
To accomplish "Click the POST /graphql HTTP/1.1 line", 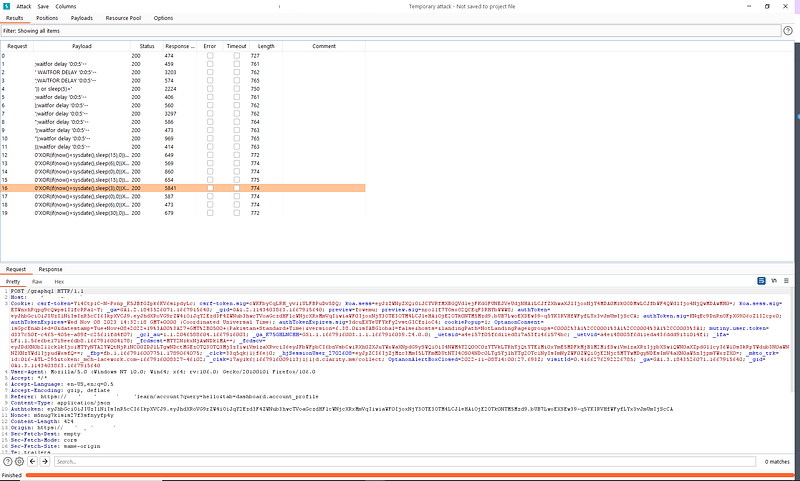I will pos(47,291).
